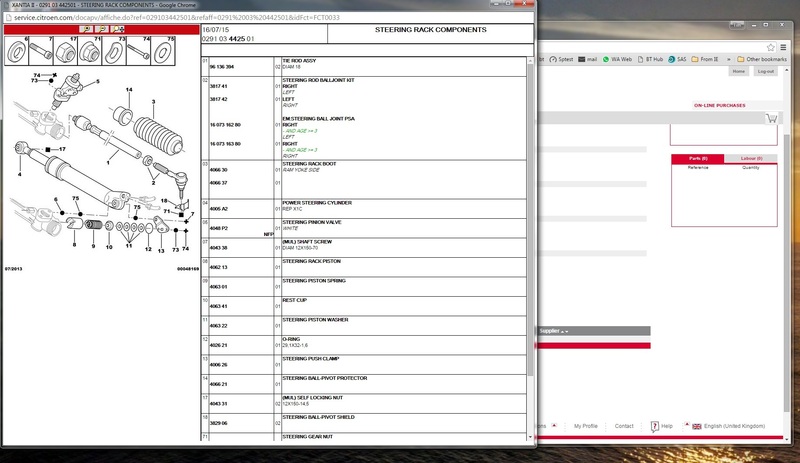Open the Other bookmarks folder

pos(762,59)
